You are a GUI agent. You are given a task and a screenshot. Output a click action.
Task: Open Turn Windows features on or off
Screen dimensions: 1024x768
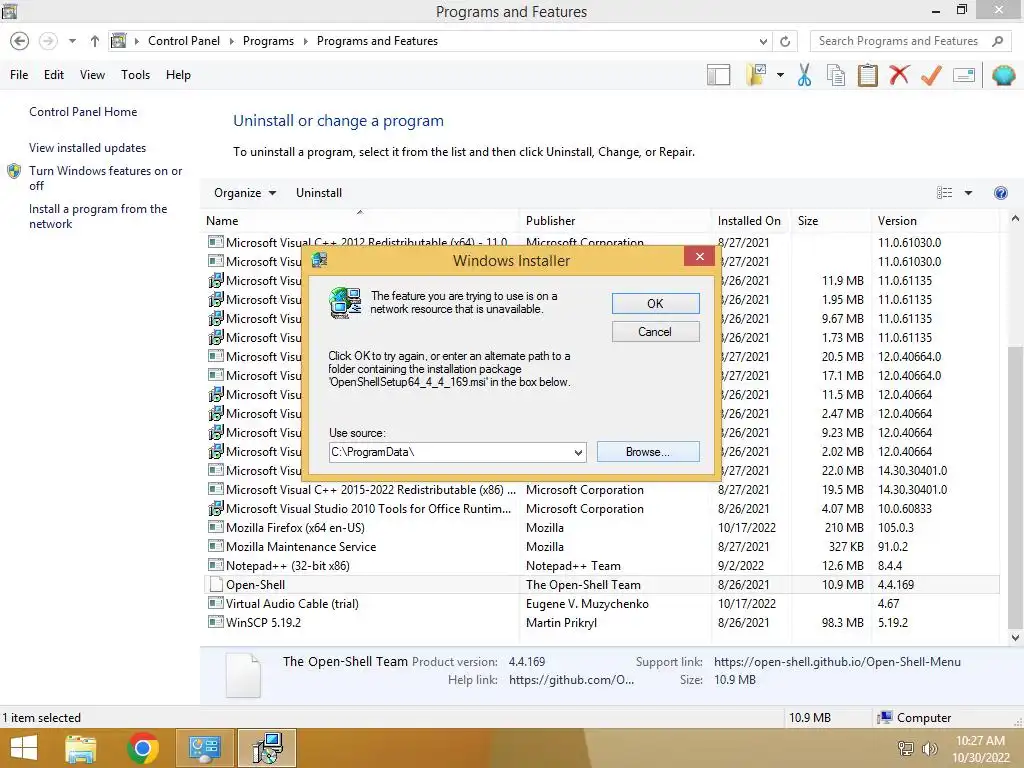tap(105, 178)
